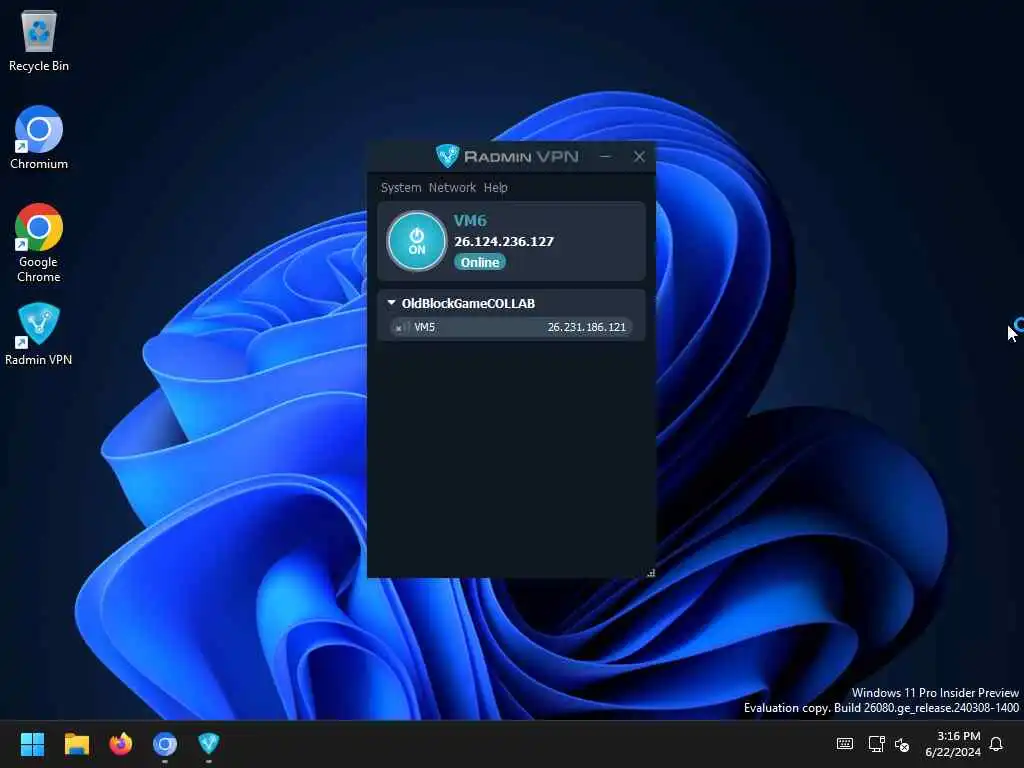Open the Network menu in Radmin VPN
Screen dimensions: 1024x768
(x=452, y=187)
